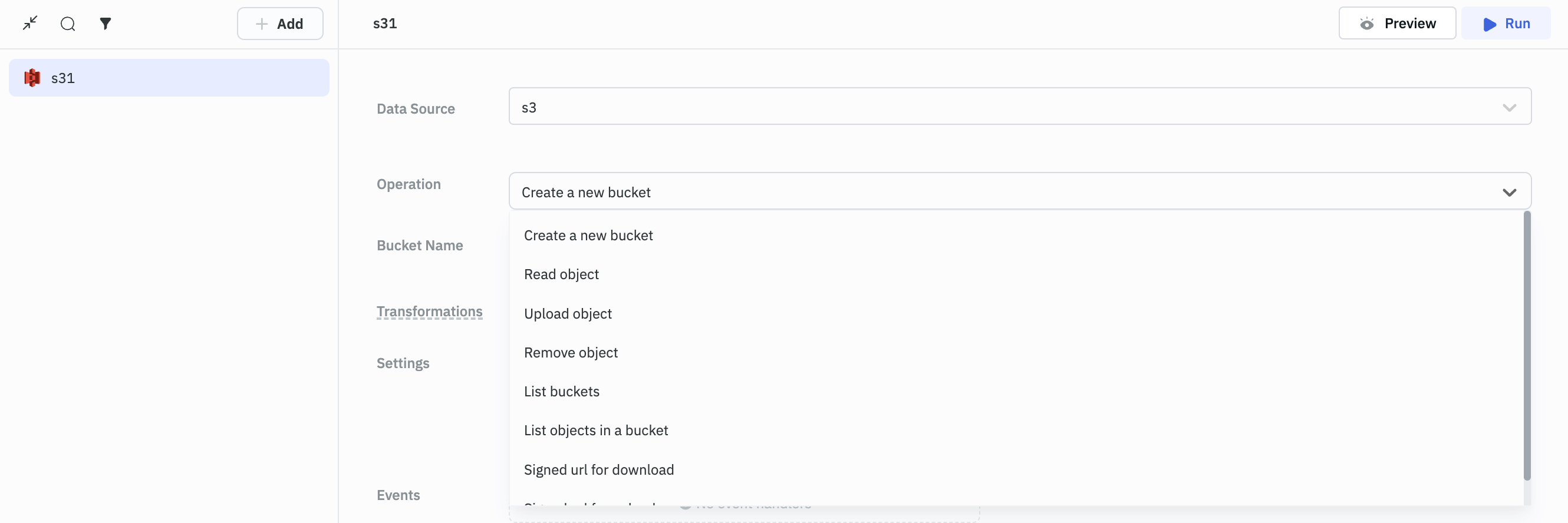Click the plus icon to add query
Screen dimensions: 1568x523
click(262, 24)
